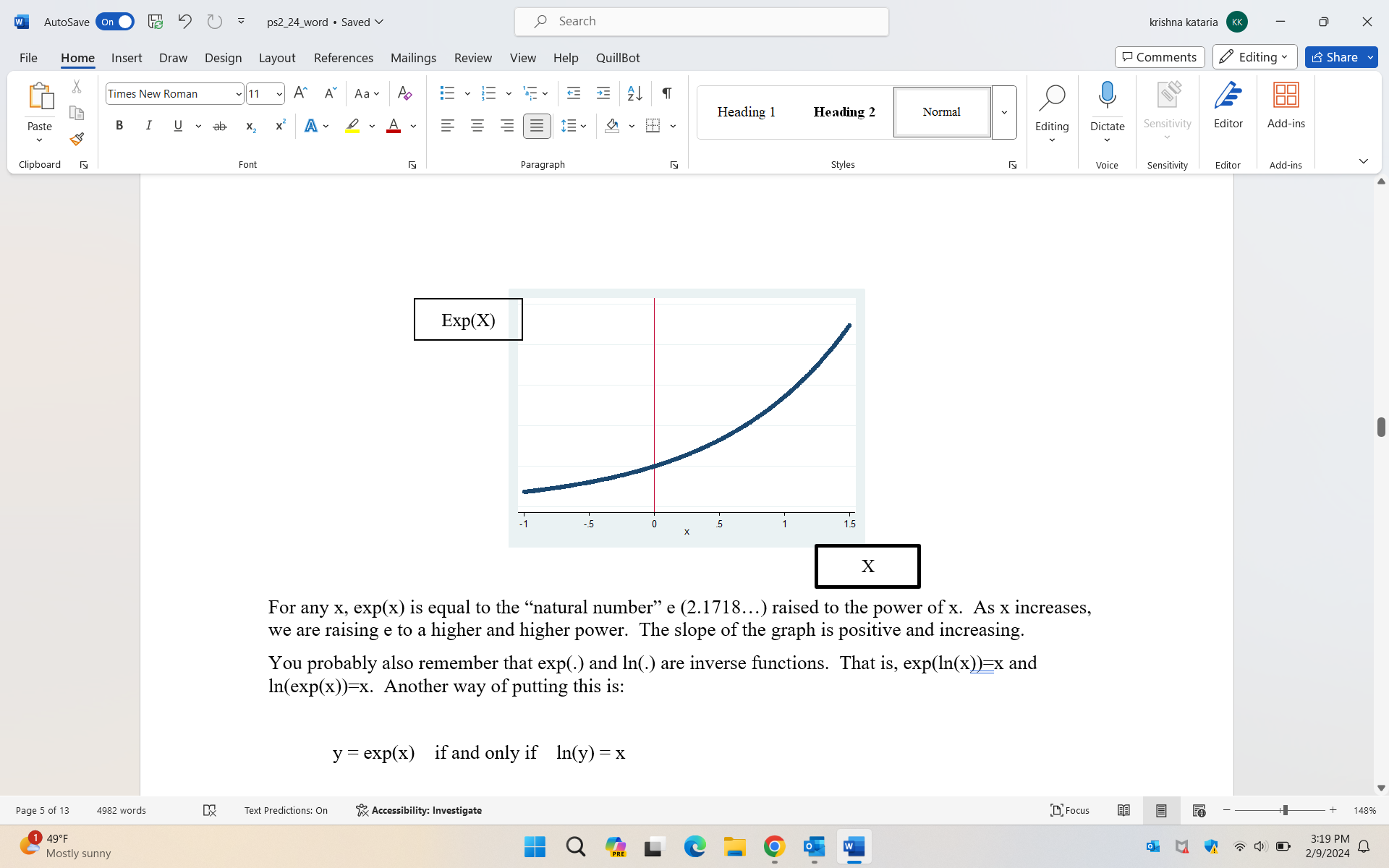Click the Clear All Formatting icon
Screen dimensions: 1389x868
click(x=404, y=93)
